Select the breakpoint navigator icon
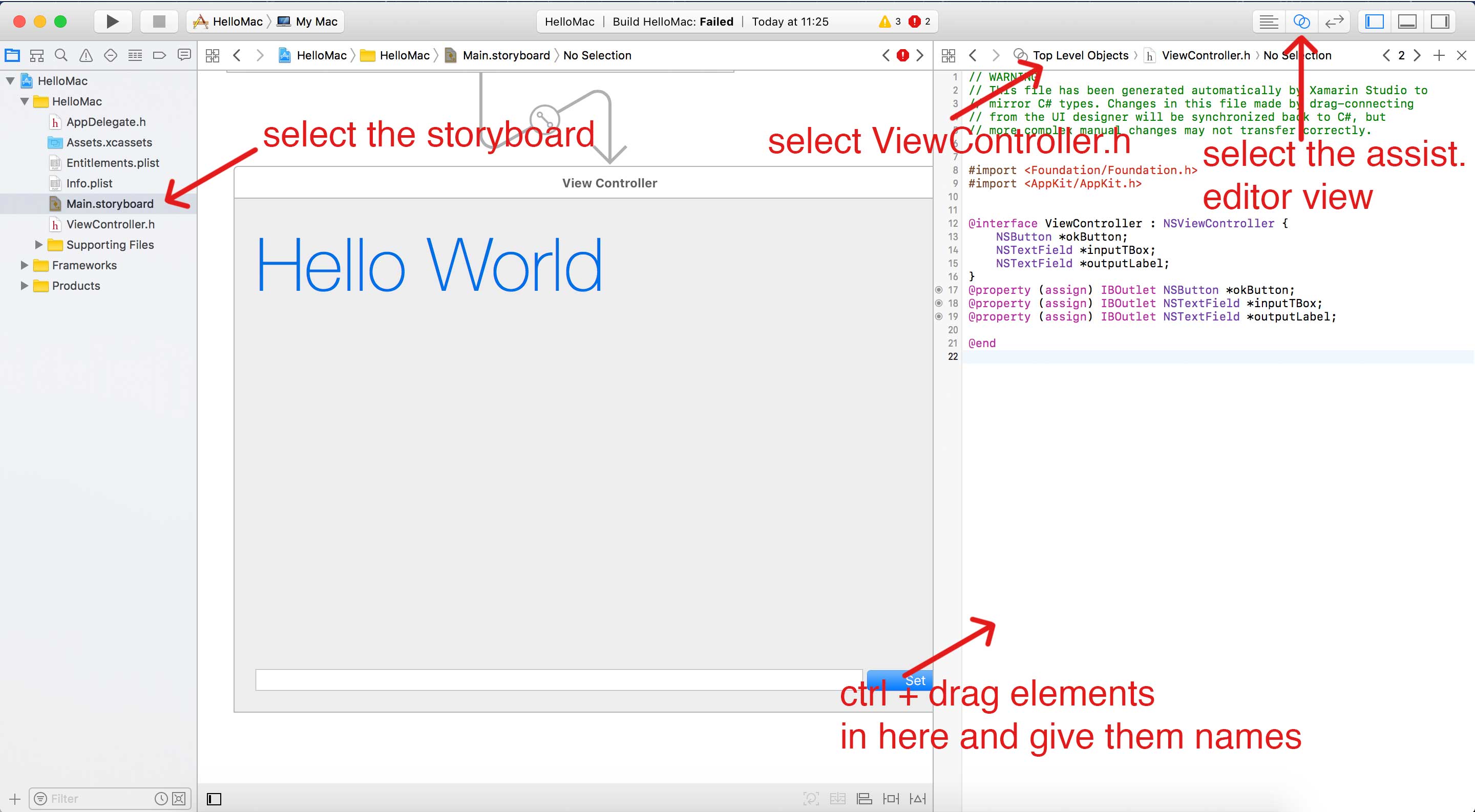 click(x=159, y=55)
